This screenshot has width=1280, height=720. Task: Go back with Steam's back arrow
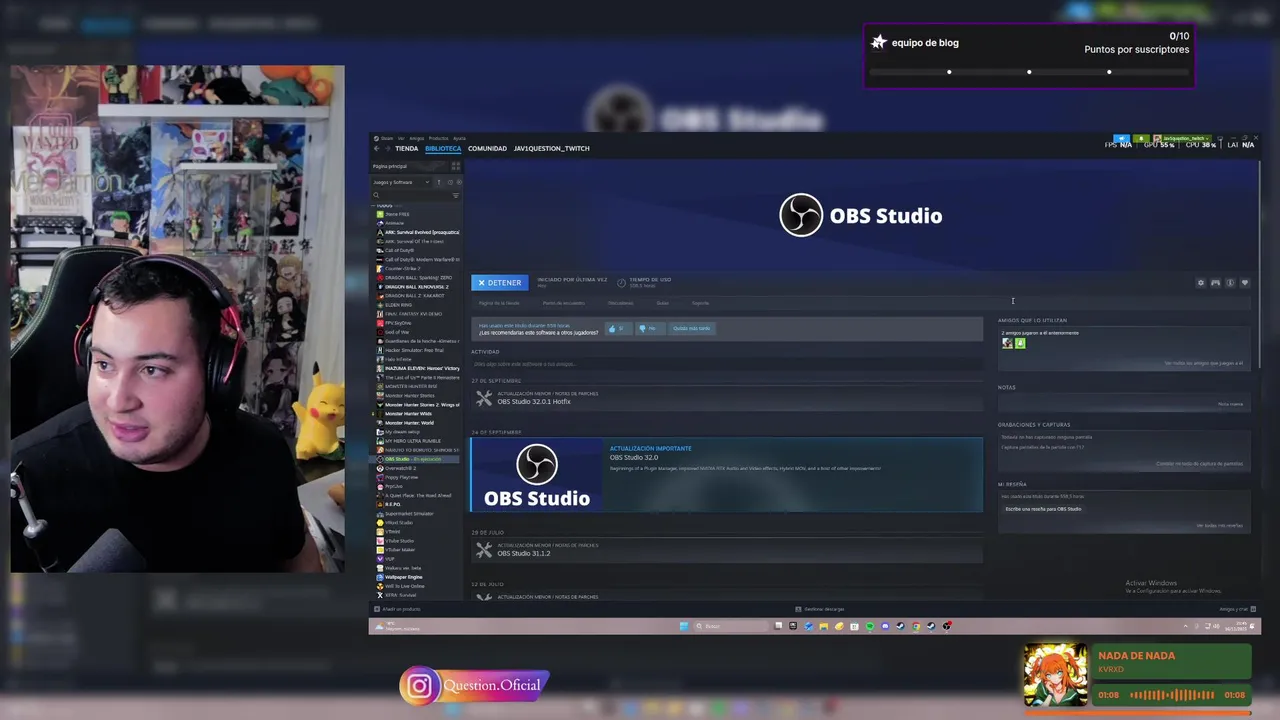click(x=377, y=148)
